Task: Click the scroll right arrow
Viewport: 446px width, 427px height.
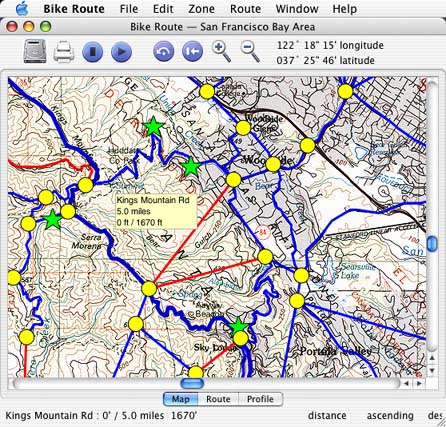Action: coord(419,384)
